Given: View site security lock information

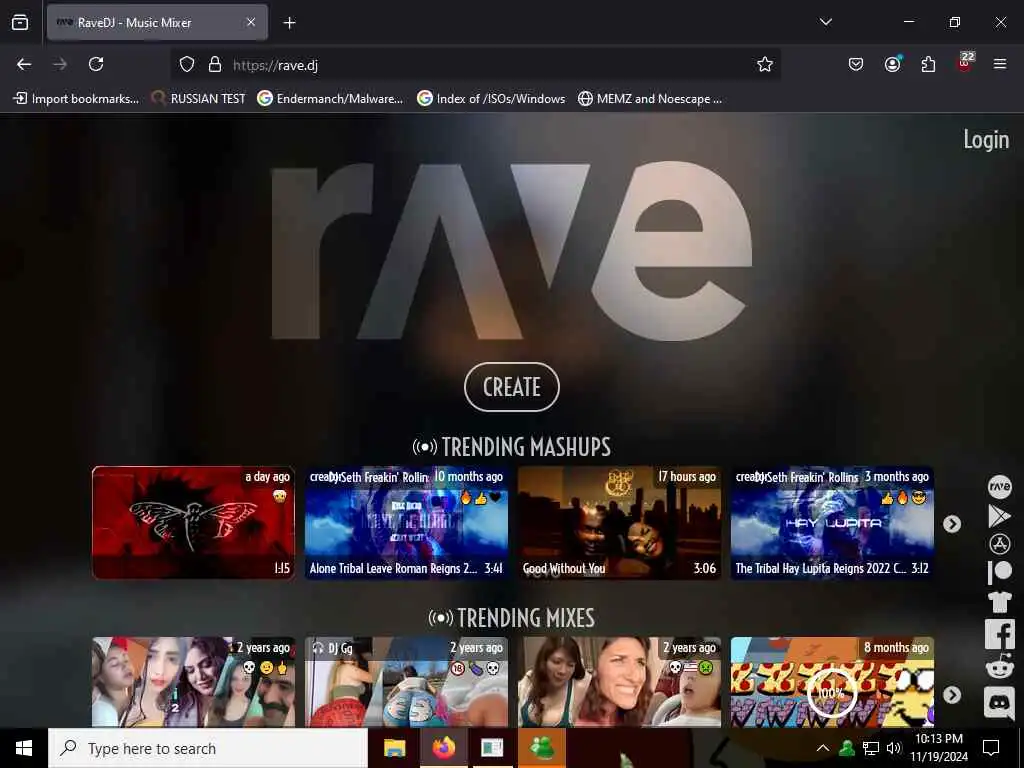Looking at the screenshot, I should point(215,64).
